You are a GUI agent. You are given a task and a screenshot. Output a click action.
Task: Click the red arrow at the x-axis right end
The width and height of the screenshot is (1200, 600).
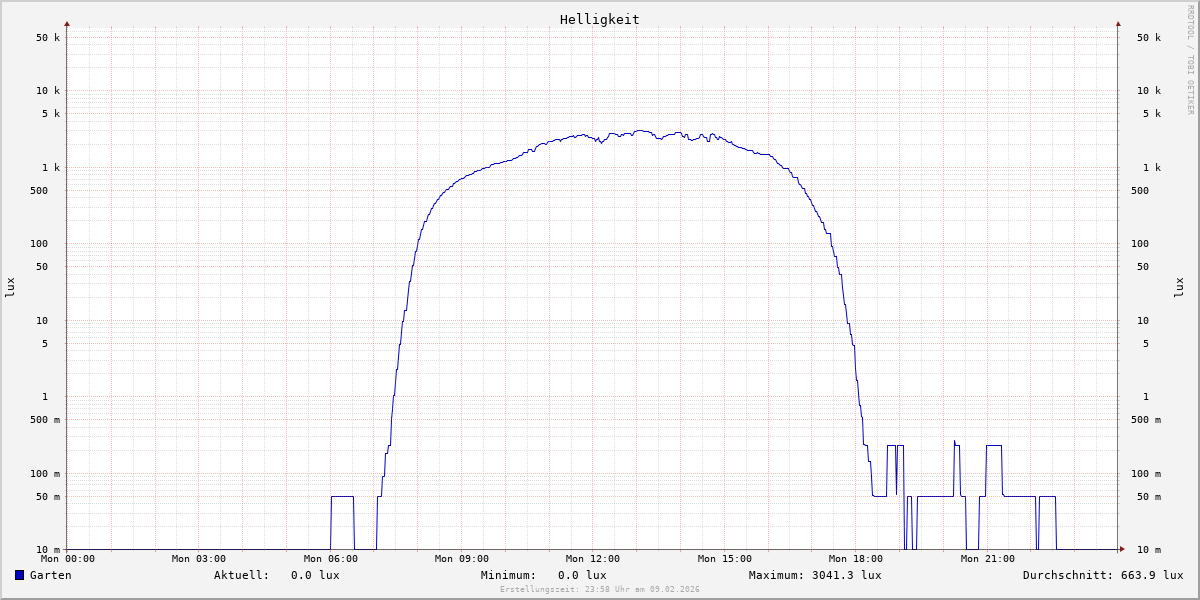tap(1122, 549)
